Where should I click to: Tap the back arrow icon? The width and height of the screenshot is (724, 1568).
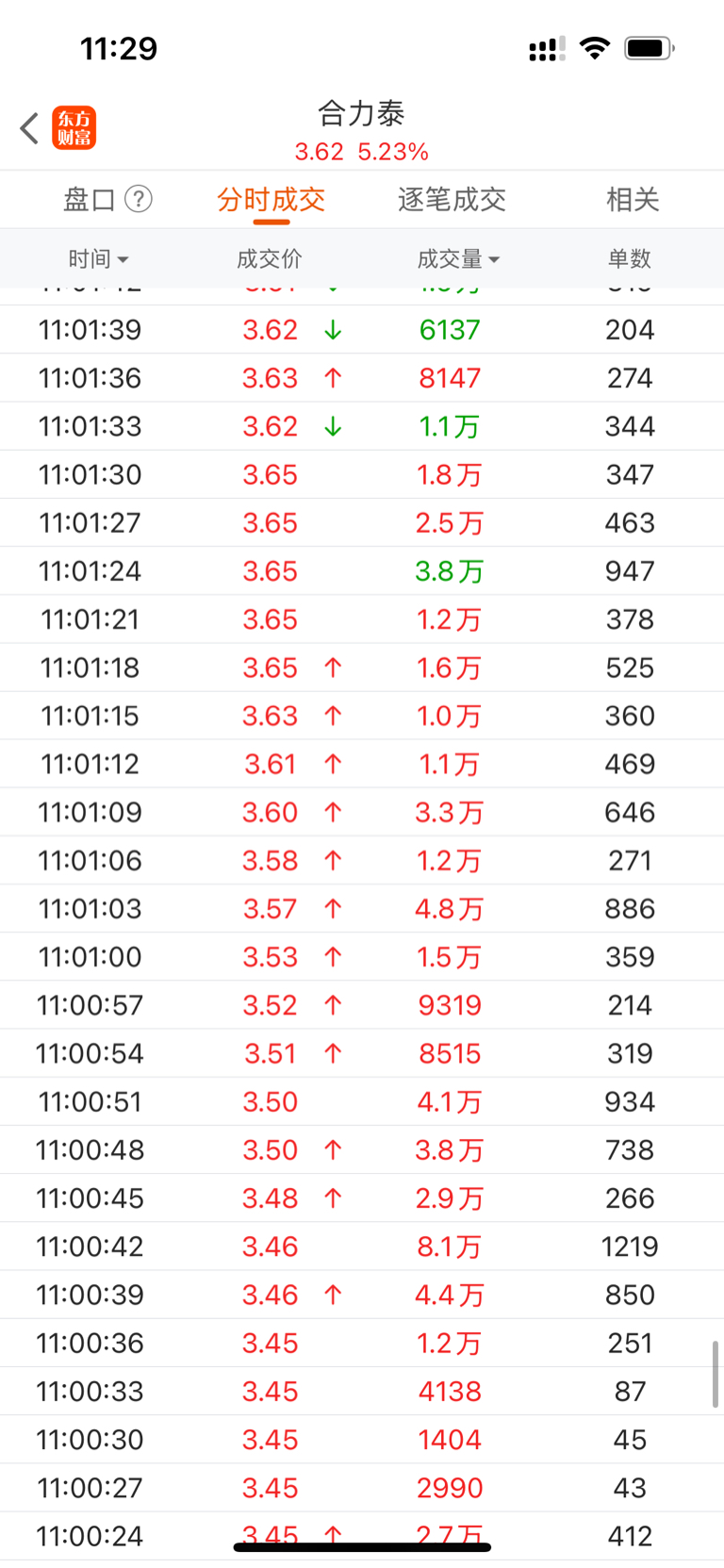coord(30,128)
